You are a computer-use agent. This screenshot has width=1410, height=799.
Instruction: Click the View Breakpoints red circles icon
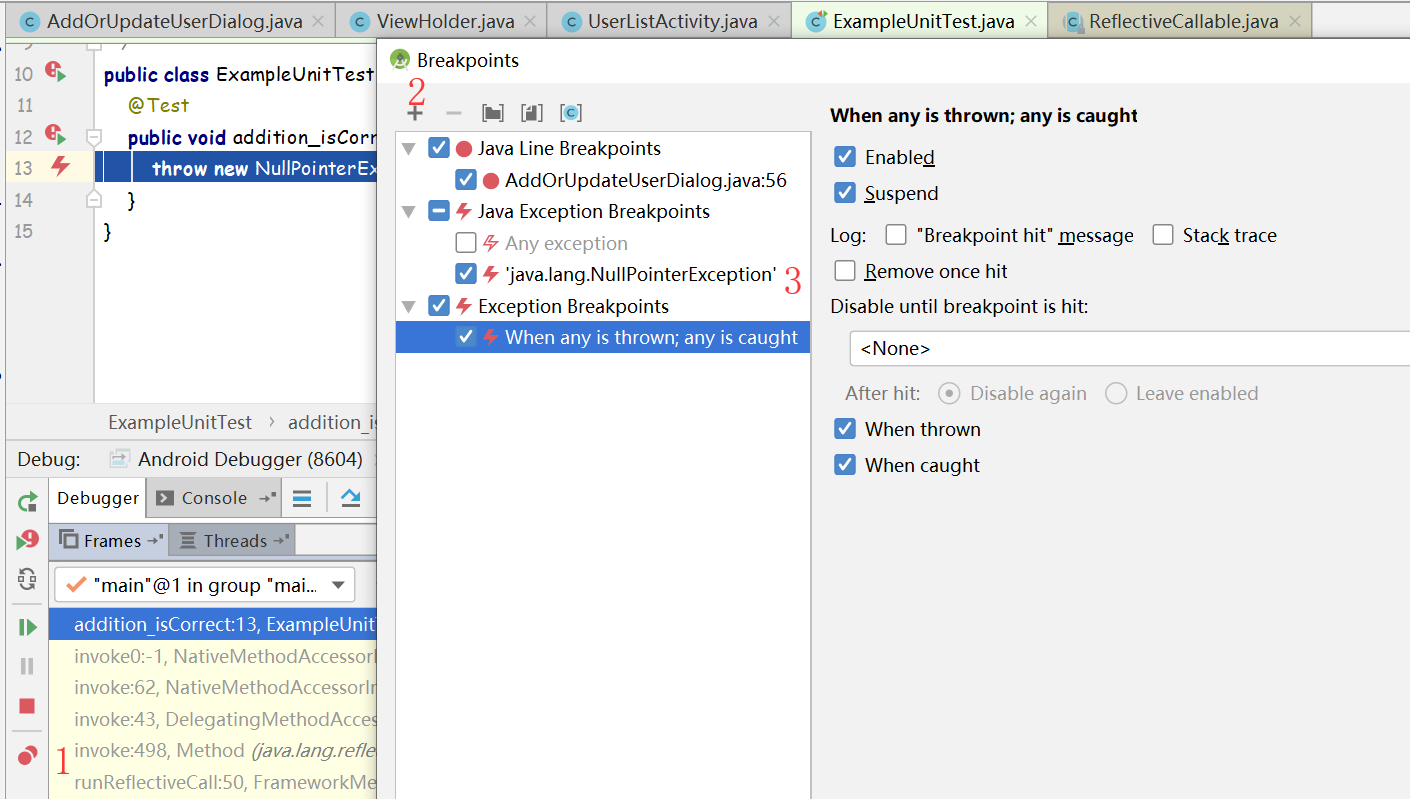[x=27, y=755]
